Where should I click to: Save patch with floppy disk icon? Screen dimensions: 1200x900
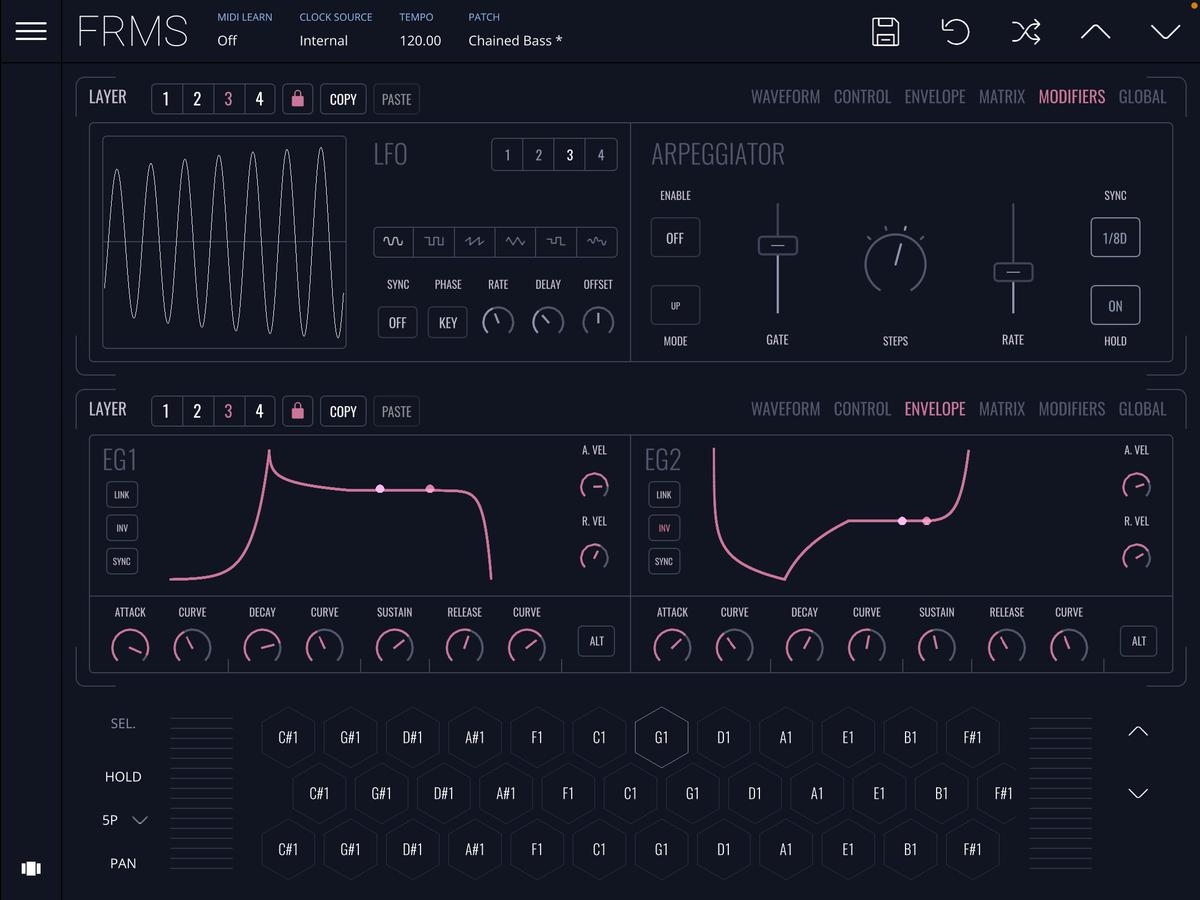pyautogui.click(x=885, y=32)
